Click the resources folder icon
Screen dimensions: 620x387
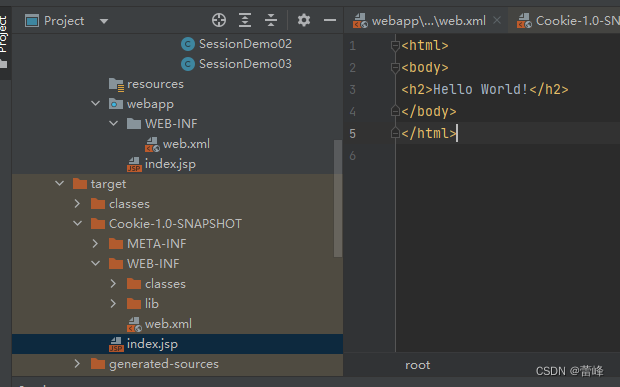(x=116, y=84)
